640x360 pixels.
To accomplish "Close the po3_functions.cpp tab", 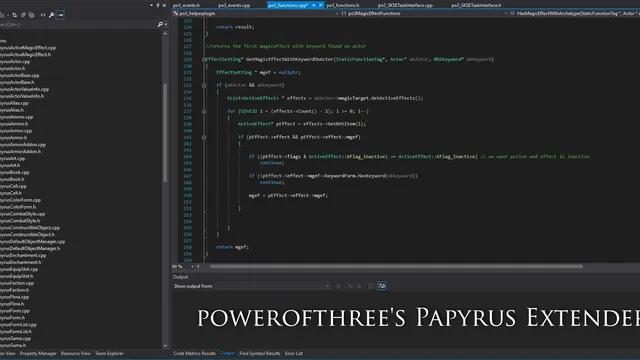I will [x=320, y=5].
